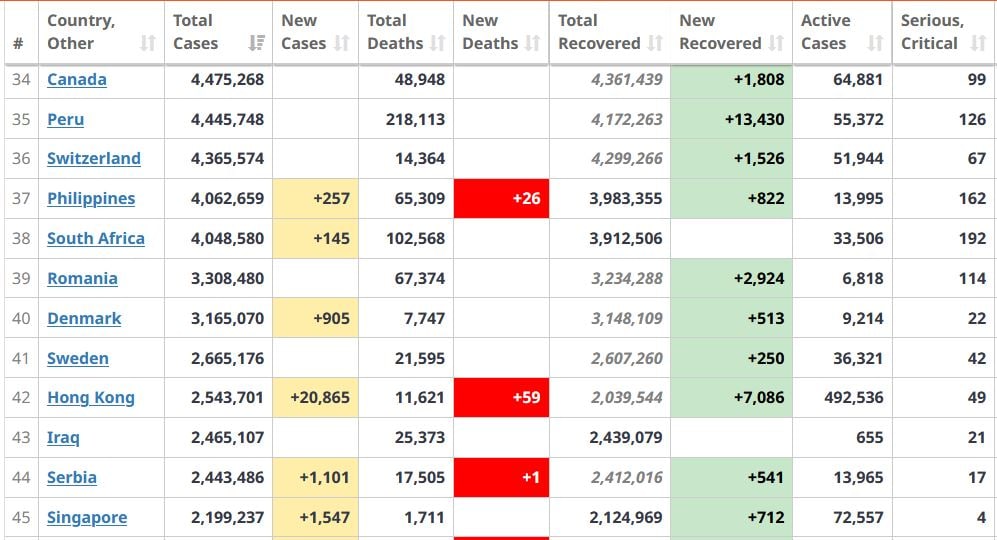
Task: Select Sweden new recovered +250 cell
Action: pyautogui.click(x=731, y=359)
